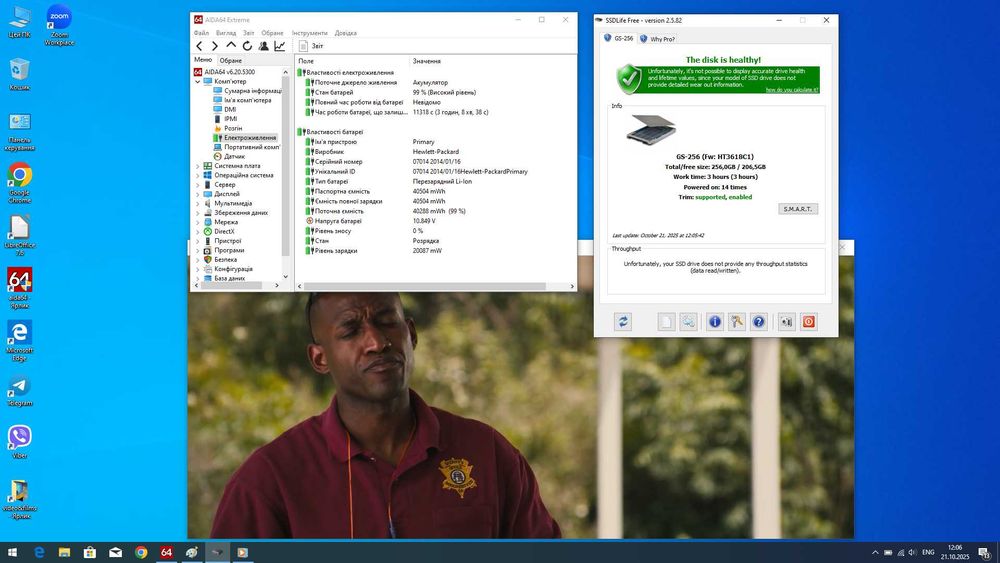Click the 'how do you calculate it?' link

click(x=791, y=90)
